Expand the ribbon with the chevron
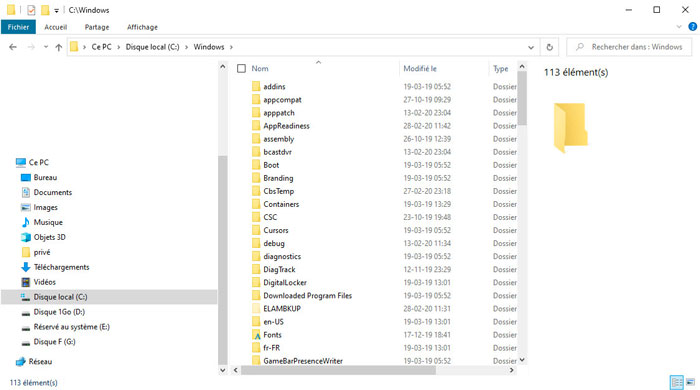This screenshot has width=700, height=390. [679, 27]
